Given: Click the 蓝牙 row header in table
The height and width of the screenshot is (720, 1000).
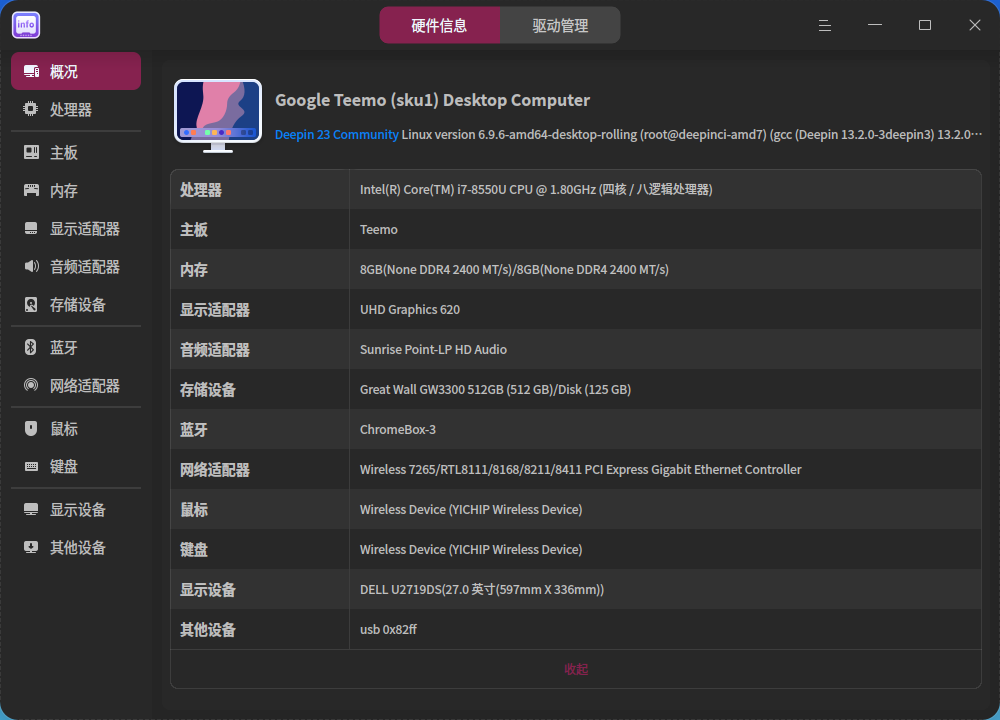Looking at the screenshot, I should point(194,430).
